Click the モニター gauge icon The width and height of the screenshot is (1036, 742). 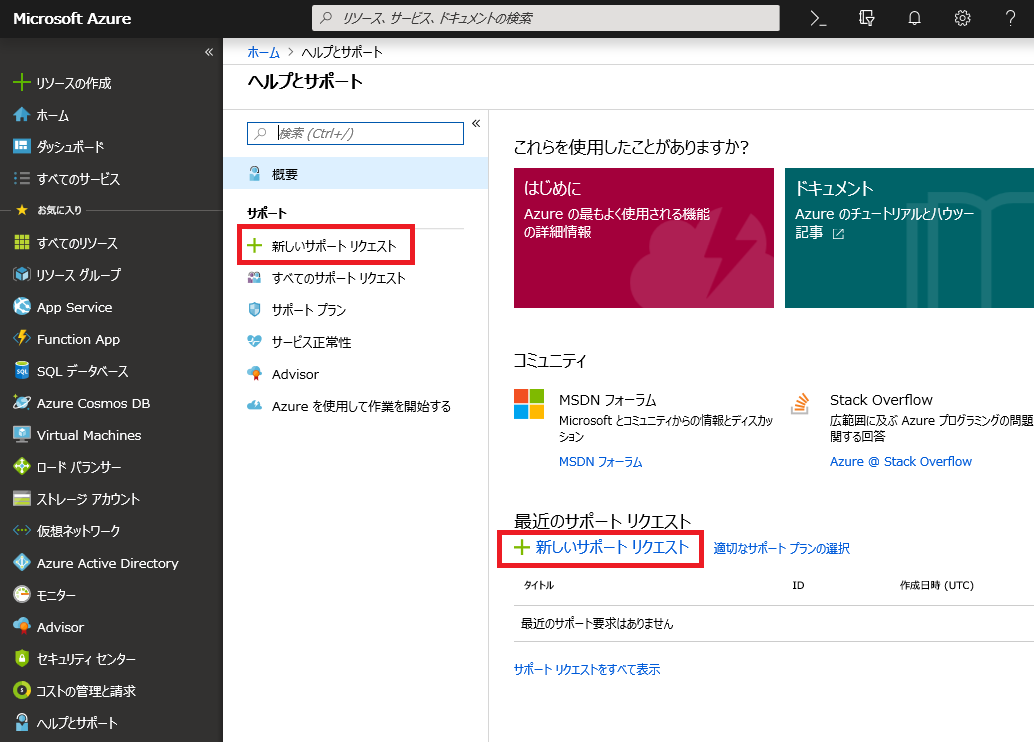tap(22, 595)
